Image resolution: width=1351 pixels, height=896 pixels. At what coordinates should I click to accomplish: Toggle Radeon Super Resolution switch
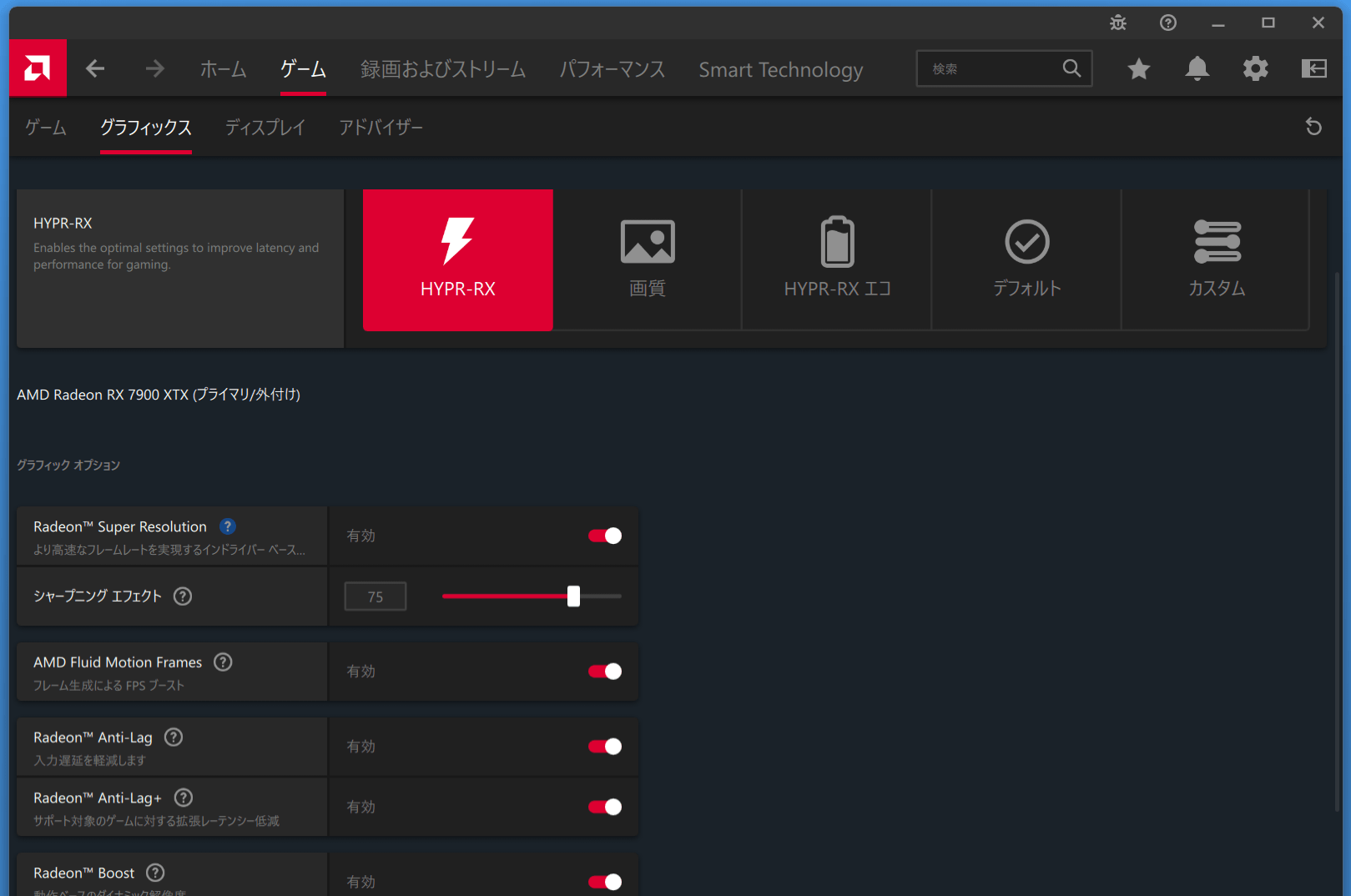[605, 536]
